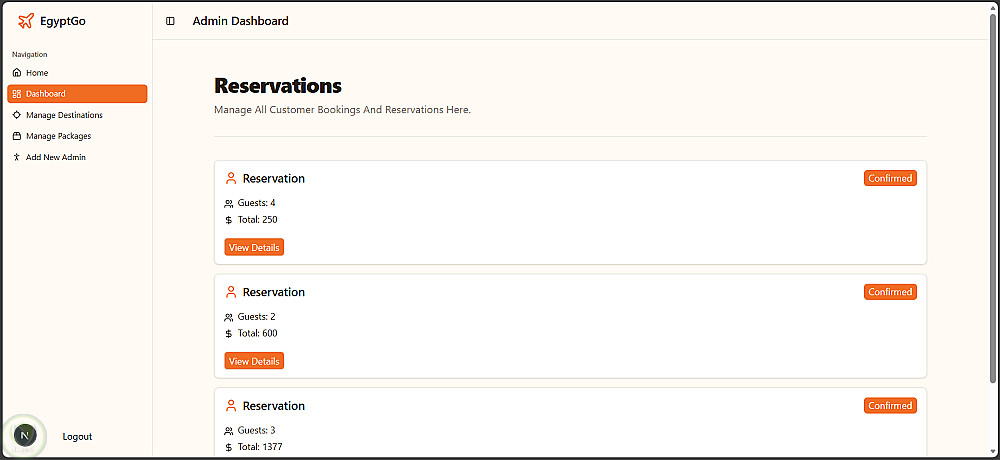The image size is (1000, 460).
Task: Open the Next.js dev tools badge
Action: click(25, 435)
